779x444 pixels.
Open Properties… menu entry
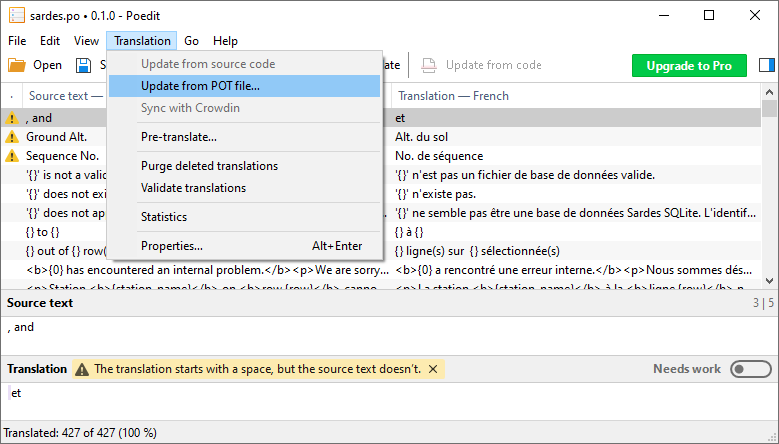[244, 246]
